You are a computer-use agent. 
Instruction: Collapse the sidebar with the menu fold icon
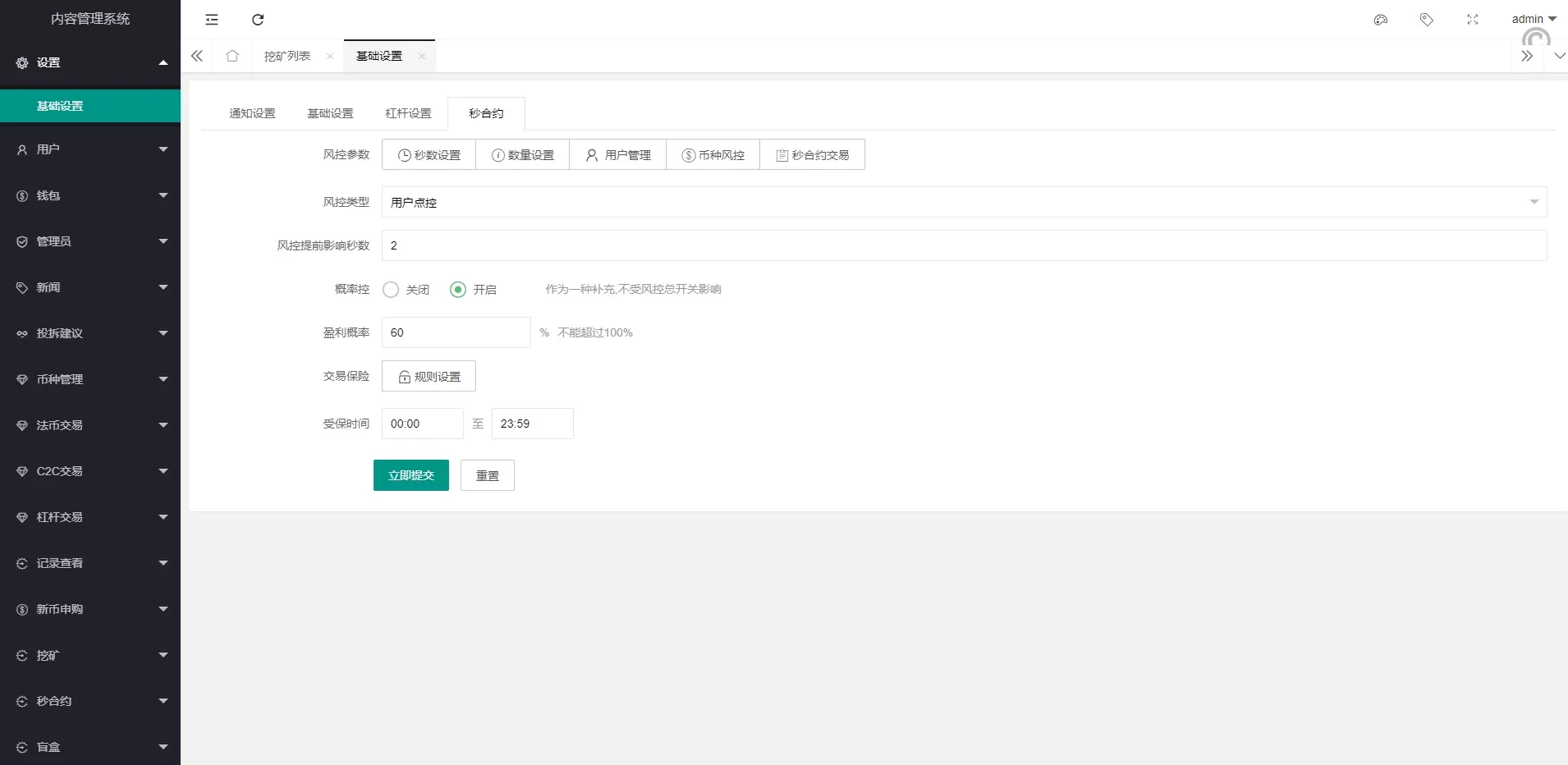pyautogui.click(x=212, y=20)
